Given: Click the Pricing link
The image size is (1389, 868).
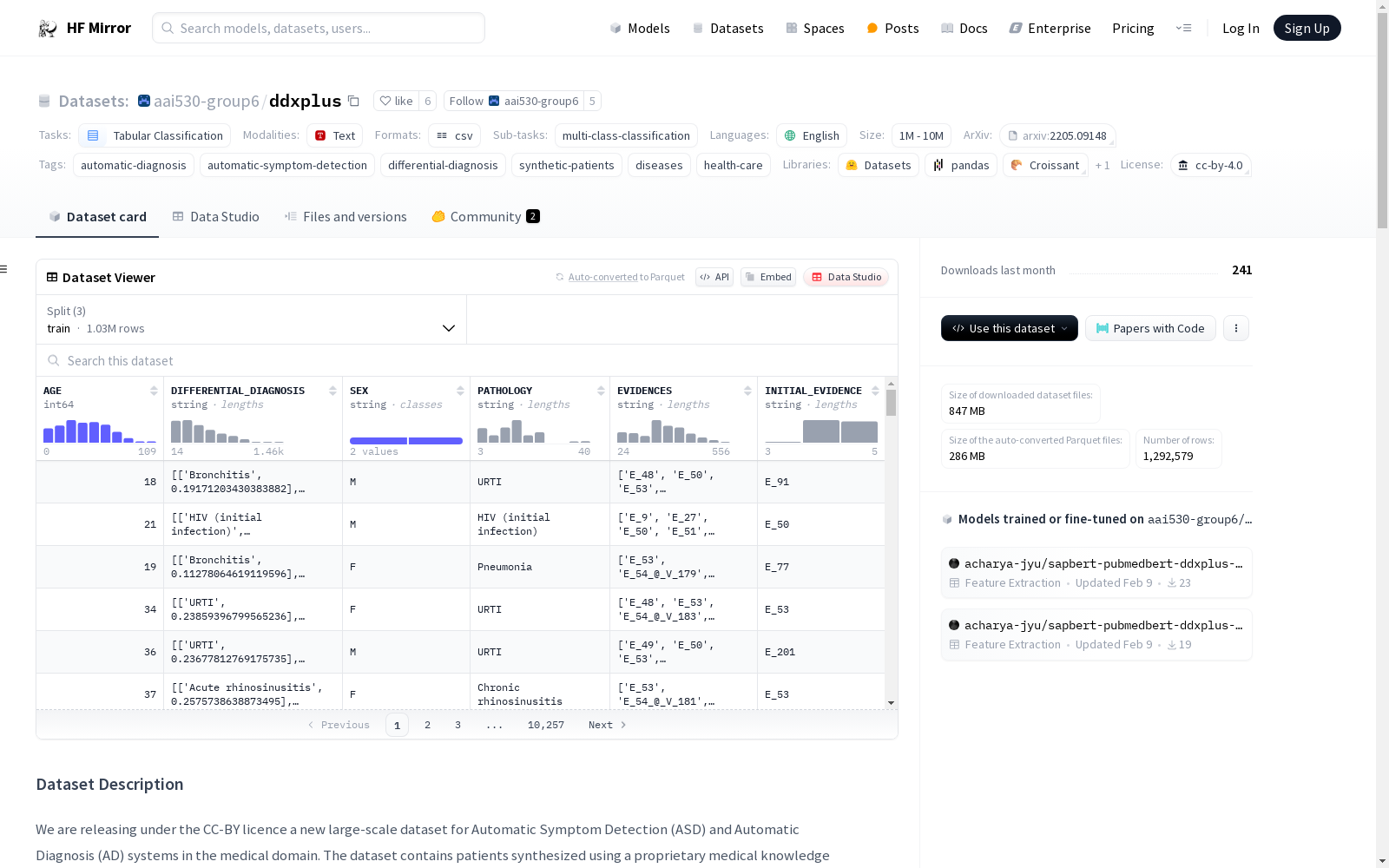Looking at the screenshot, I should point(1133,28).
